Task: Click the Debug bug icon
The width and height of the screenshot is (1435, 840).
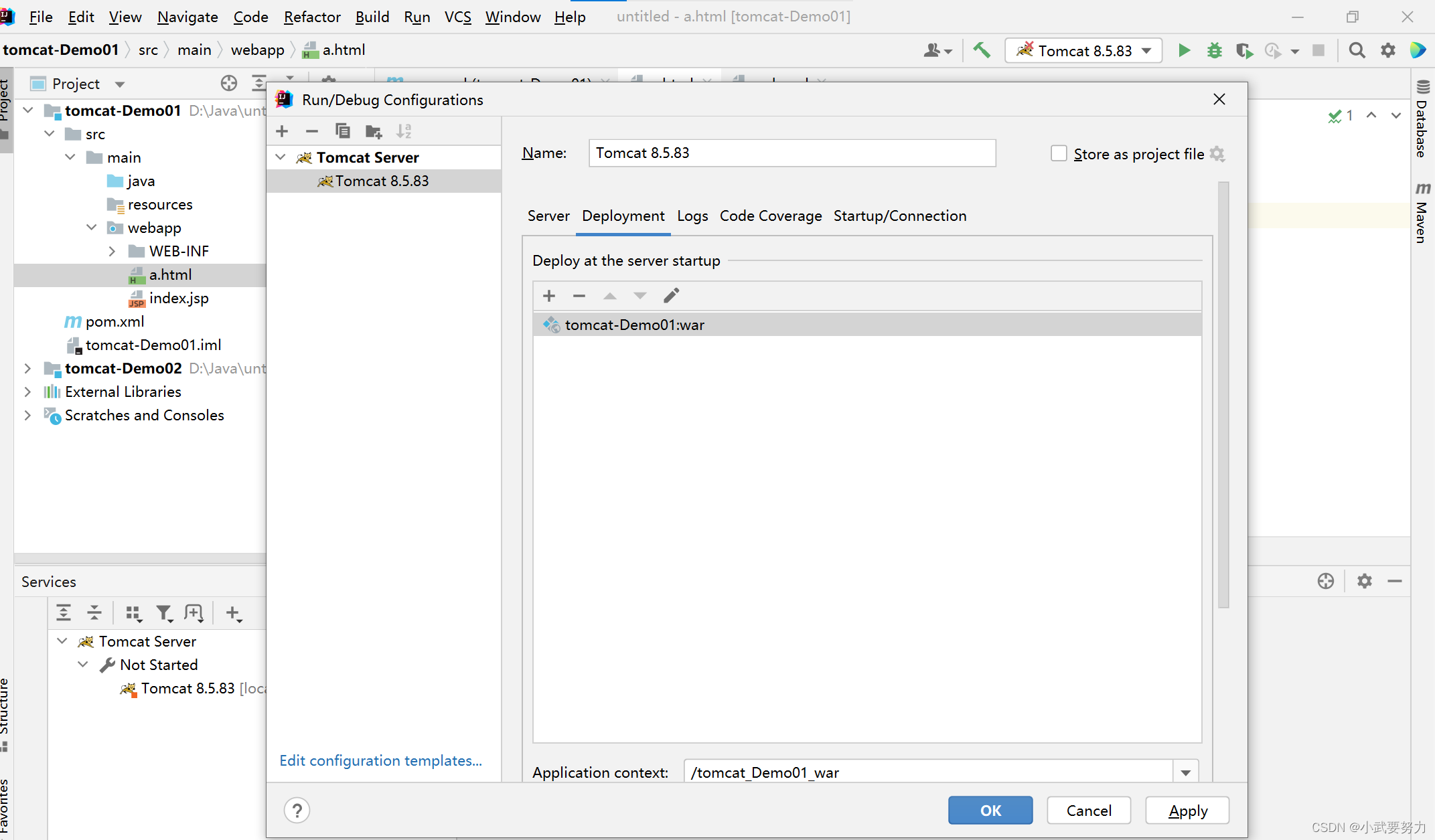Action: 1214,51
